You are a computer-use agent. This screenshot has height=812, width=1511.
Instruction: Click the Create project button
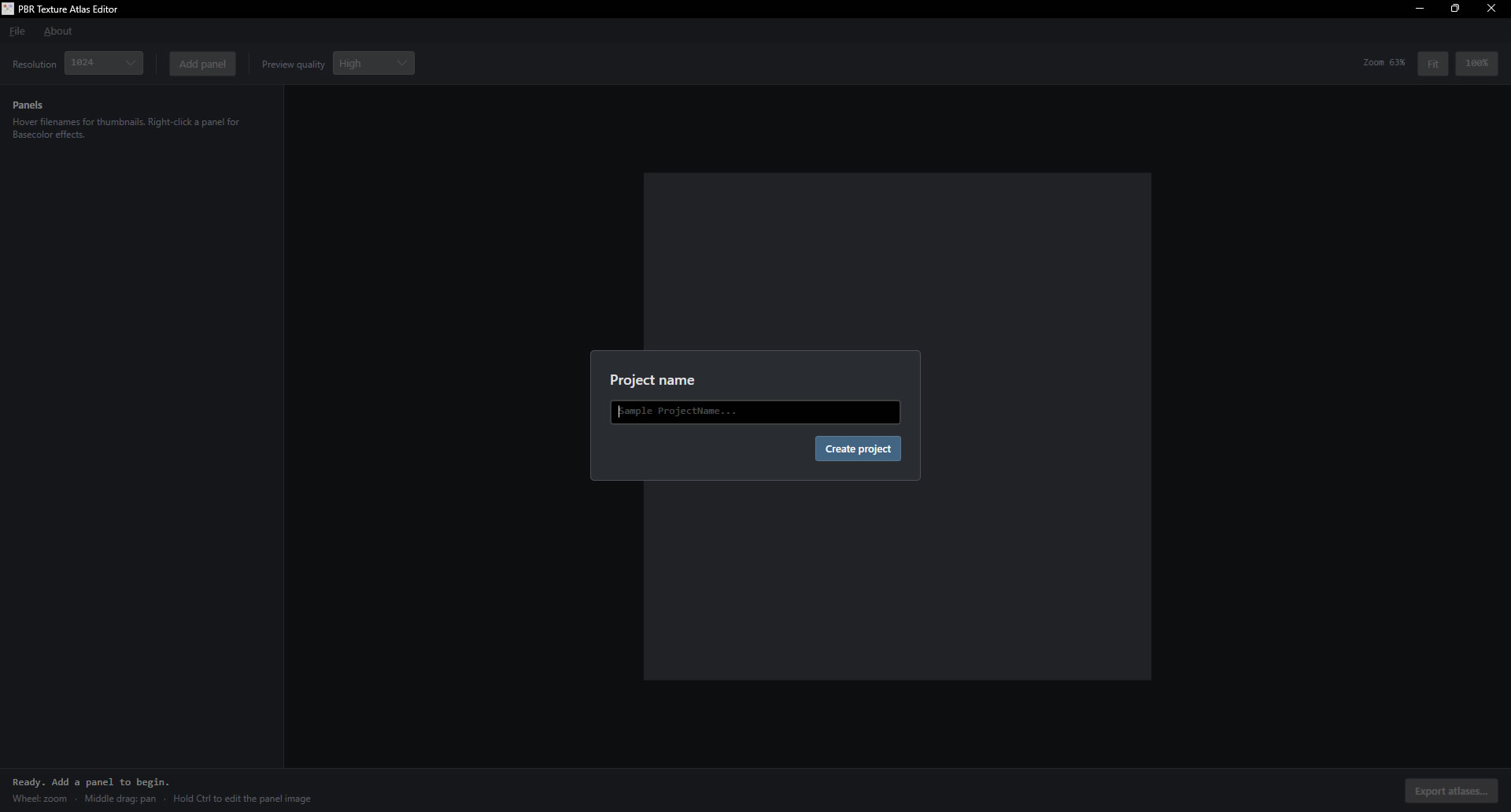(x=858, y=448)
